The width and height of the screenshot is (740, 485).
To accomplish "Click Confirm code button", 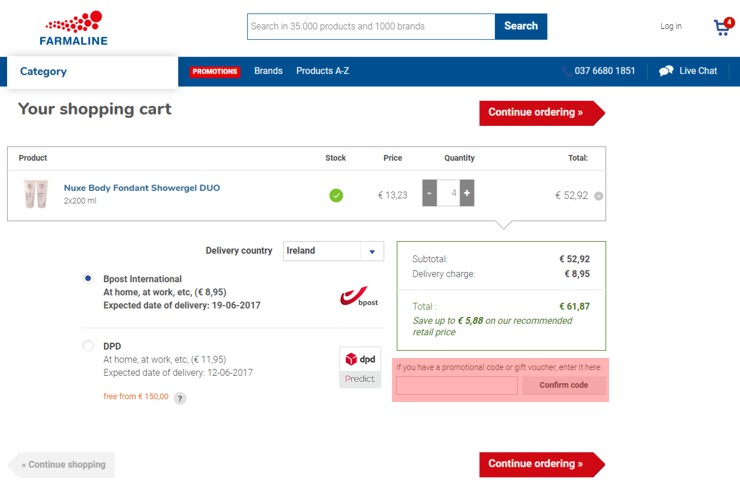I will coord(563,385).
